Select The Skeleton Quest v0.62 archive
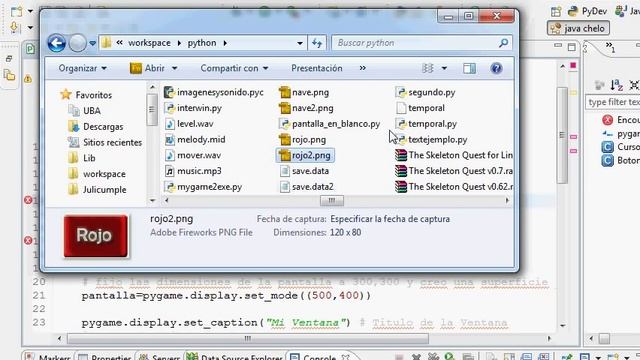This screenshot has width=640, height=360. [x=454, y=187]
